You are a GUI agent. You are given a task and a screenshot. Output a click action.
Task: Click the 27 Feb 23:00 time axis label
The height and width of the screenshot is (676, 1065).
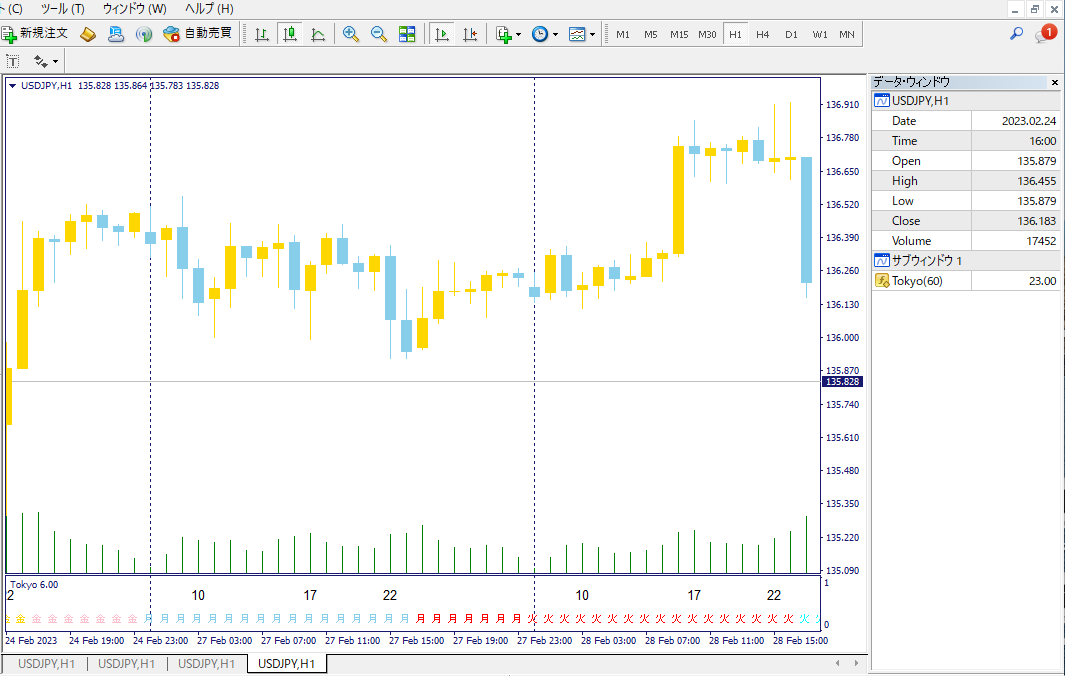(x=545, y=641)
